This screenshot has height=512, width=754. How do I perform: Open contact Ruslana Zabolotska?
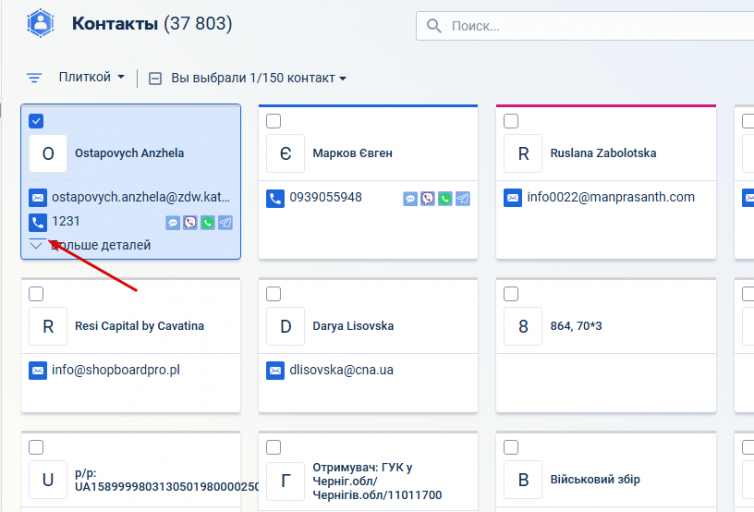pos(603,153)
